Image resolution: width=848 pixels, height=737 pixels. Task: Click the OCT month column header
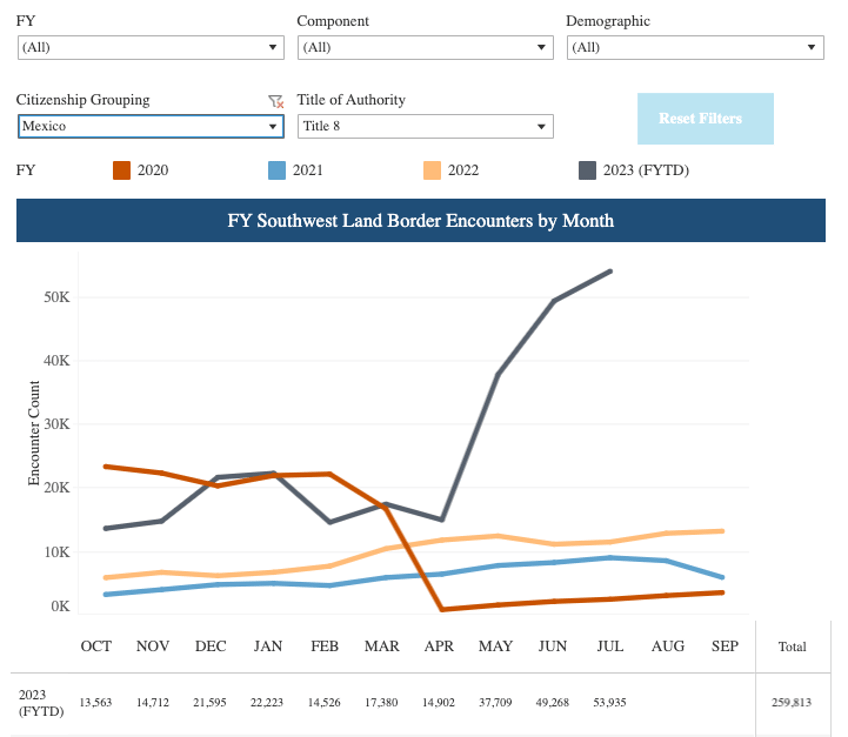coord(96,646)
